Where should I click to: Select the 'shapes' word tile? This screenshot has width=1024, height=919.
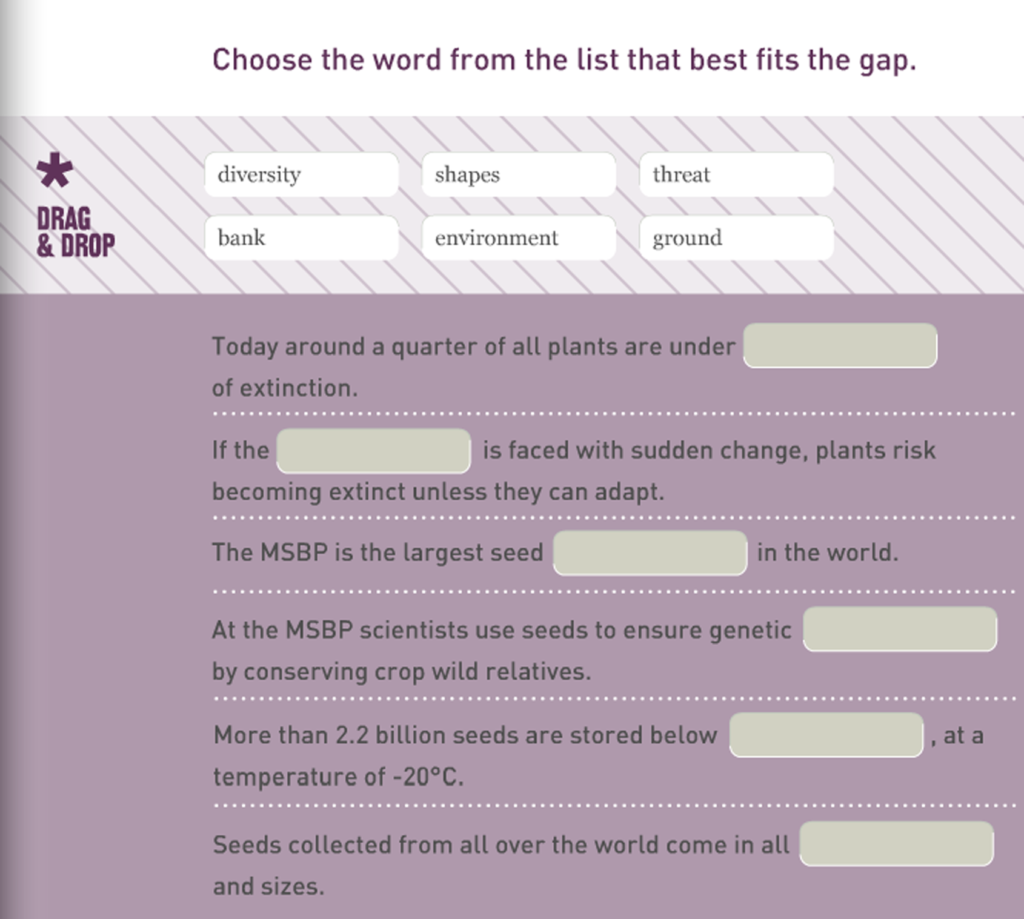coord(517,175)
